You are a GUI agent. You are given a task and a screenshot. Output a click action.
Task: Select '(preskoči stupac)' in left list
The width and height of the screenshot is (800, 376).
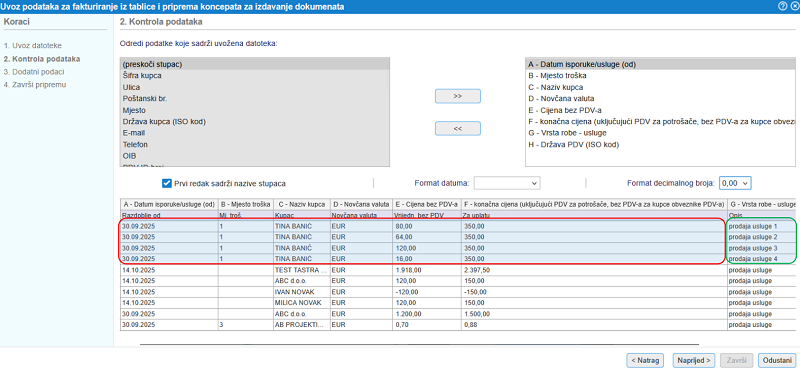(255, 64)
